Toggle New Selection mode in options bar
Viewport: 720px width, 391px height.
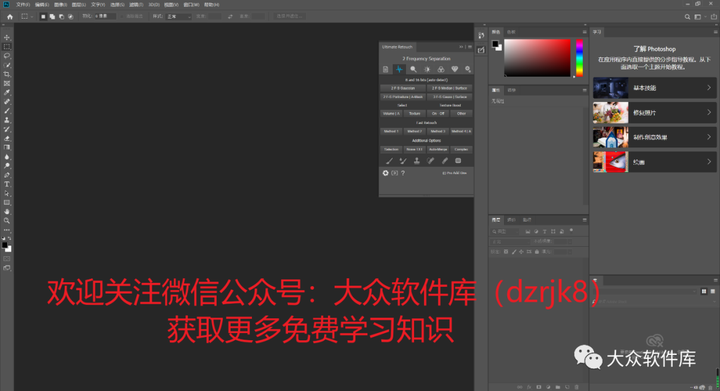point(43,17)
